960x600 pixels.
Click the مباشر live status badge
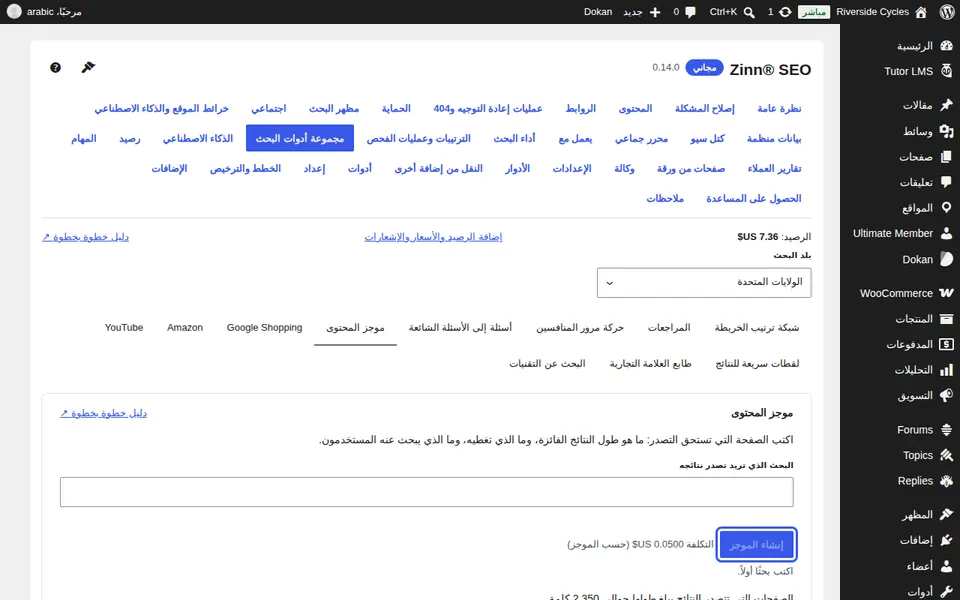point(814,12)
